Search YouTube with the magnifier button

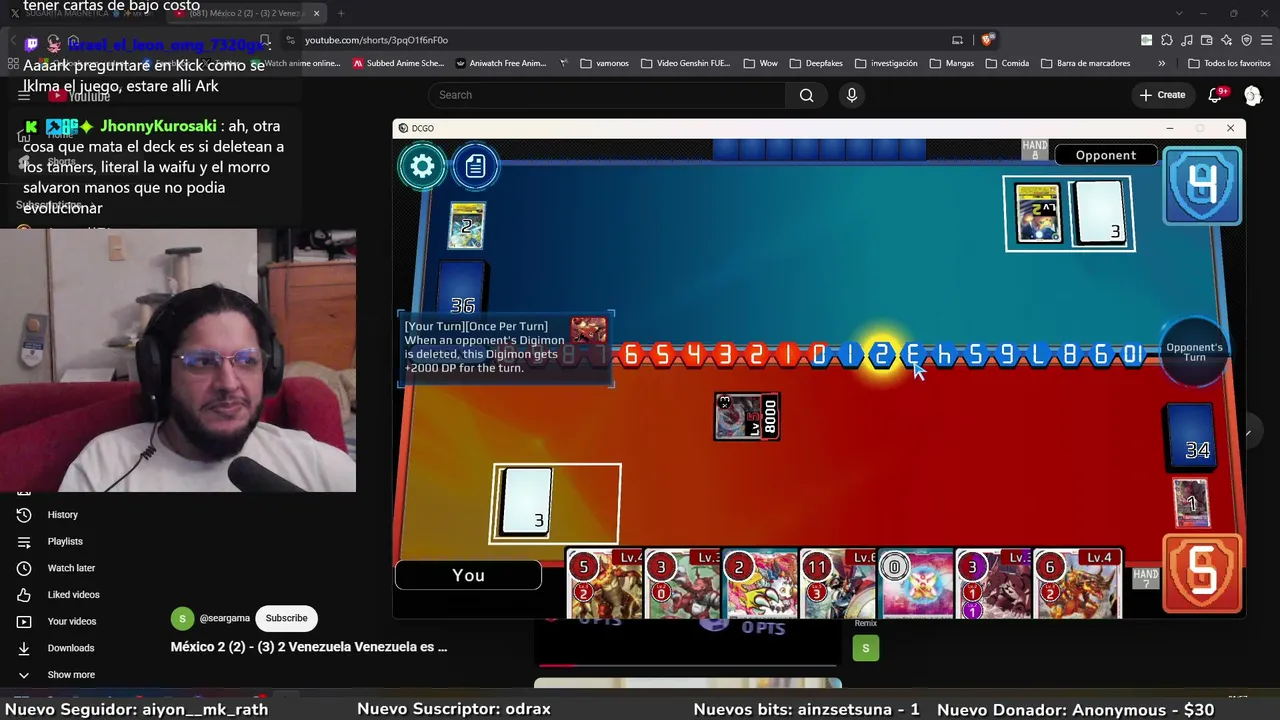point(806,95)
